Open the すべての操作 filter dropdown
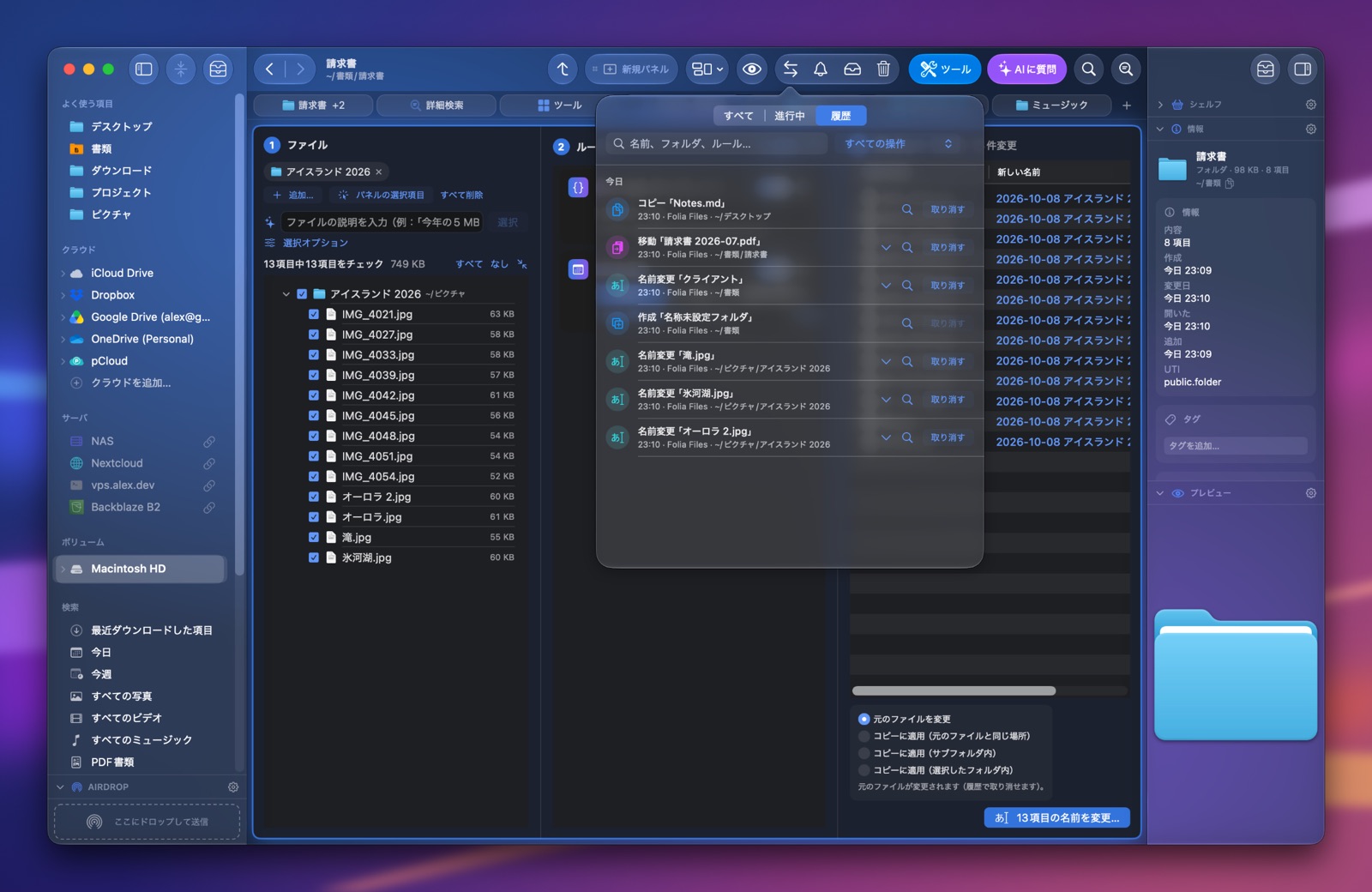This screenshot has height=892, width=1372. pos(899,144)
